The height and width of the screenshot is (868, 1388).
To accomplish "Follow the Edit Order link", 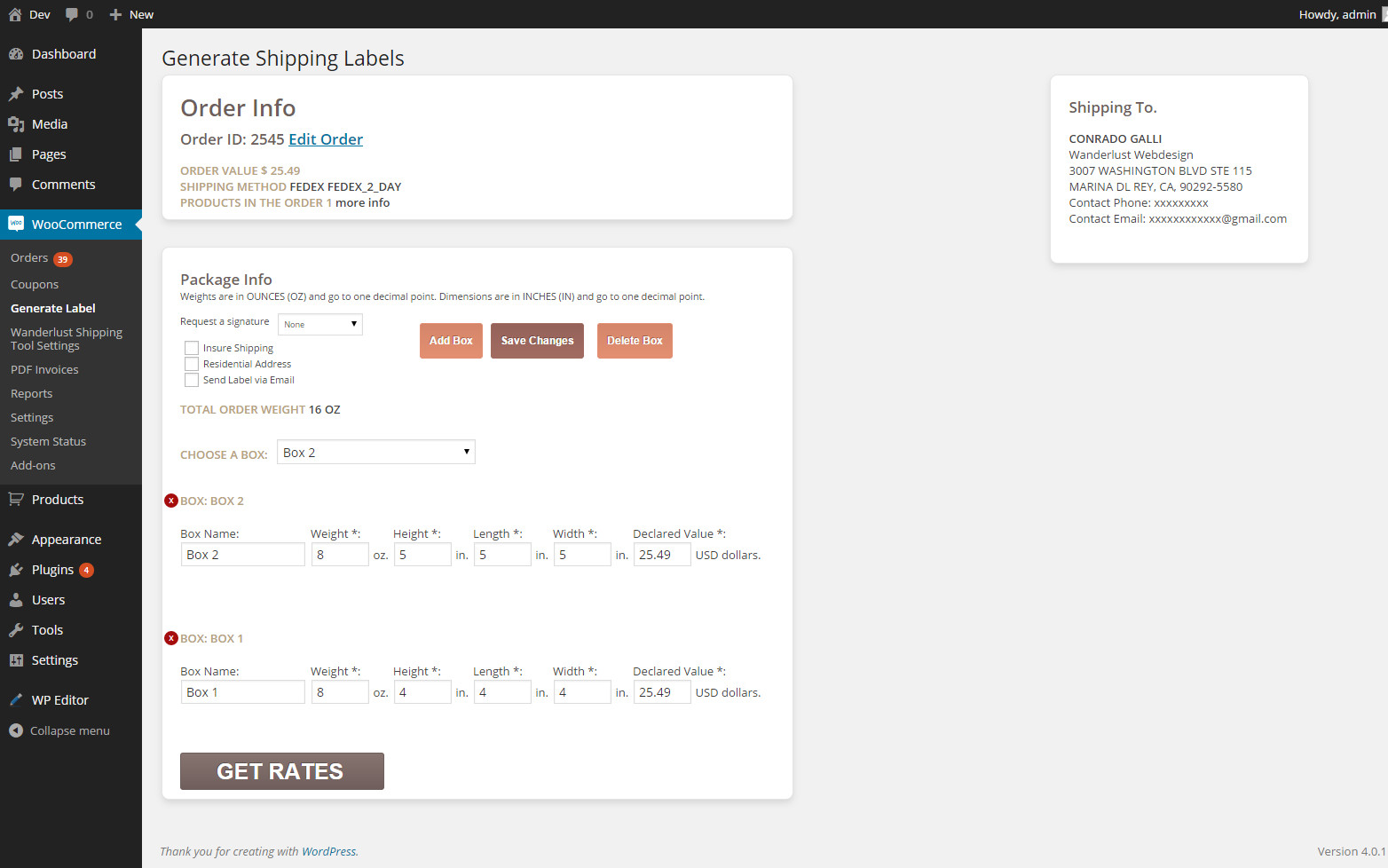I will pyautogui.click(x=326, y=139).
